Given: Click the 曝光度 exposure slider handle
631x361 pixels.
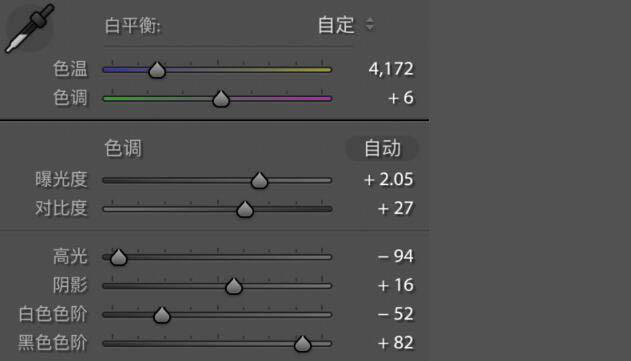Looking at the screenshot, I should [259, 180].
